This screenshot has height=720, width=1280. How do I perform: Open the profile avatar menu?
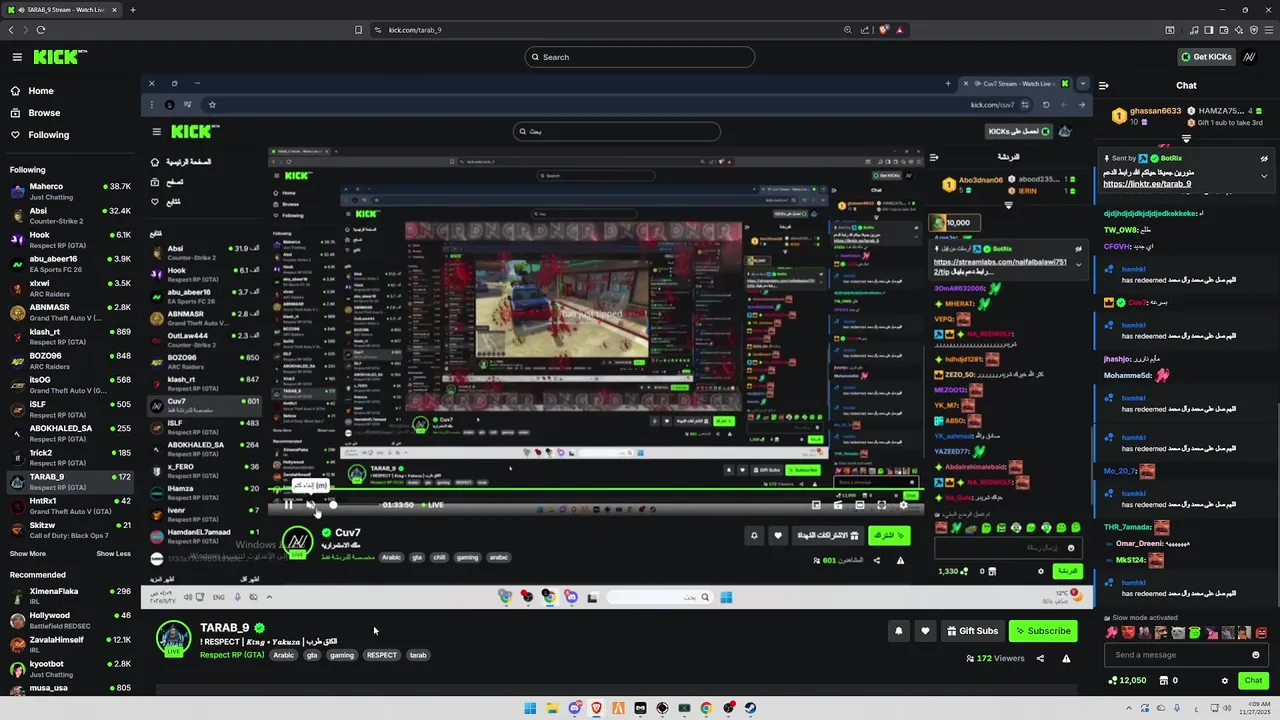tap(1250, 57)
